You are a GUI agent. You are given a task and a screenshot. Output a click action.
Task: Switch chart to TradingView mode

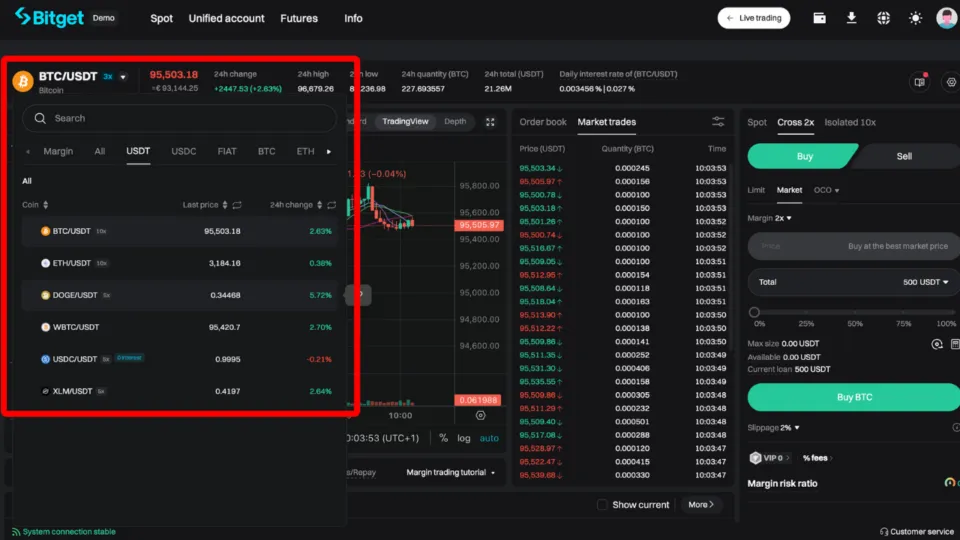(405, 121)
